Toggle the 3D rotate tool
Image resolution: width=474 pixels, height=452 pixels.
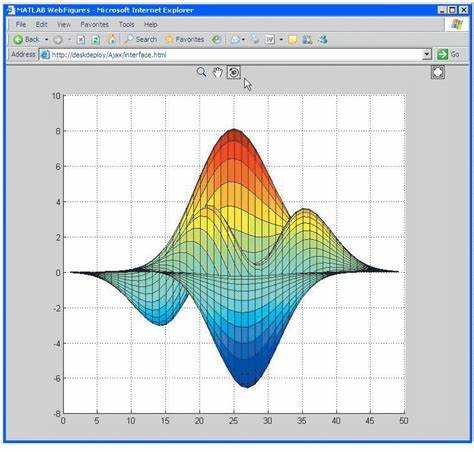(234, 72)
